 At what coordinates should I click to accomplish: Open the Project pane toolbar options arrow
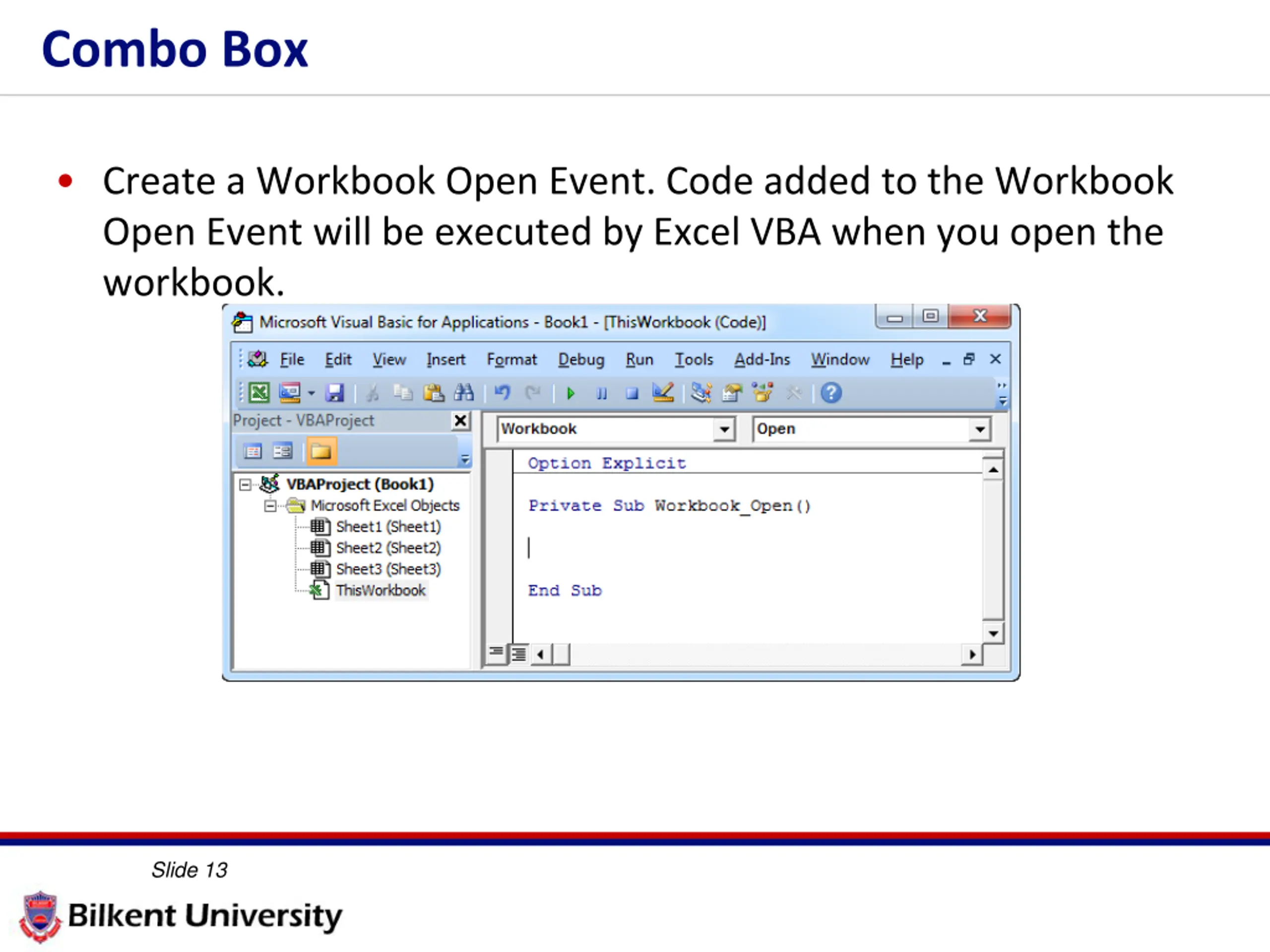[x=464, y=459]
